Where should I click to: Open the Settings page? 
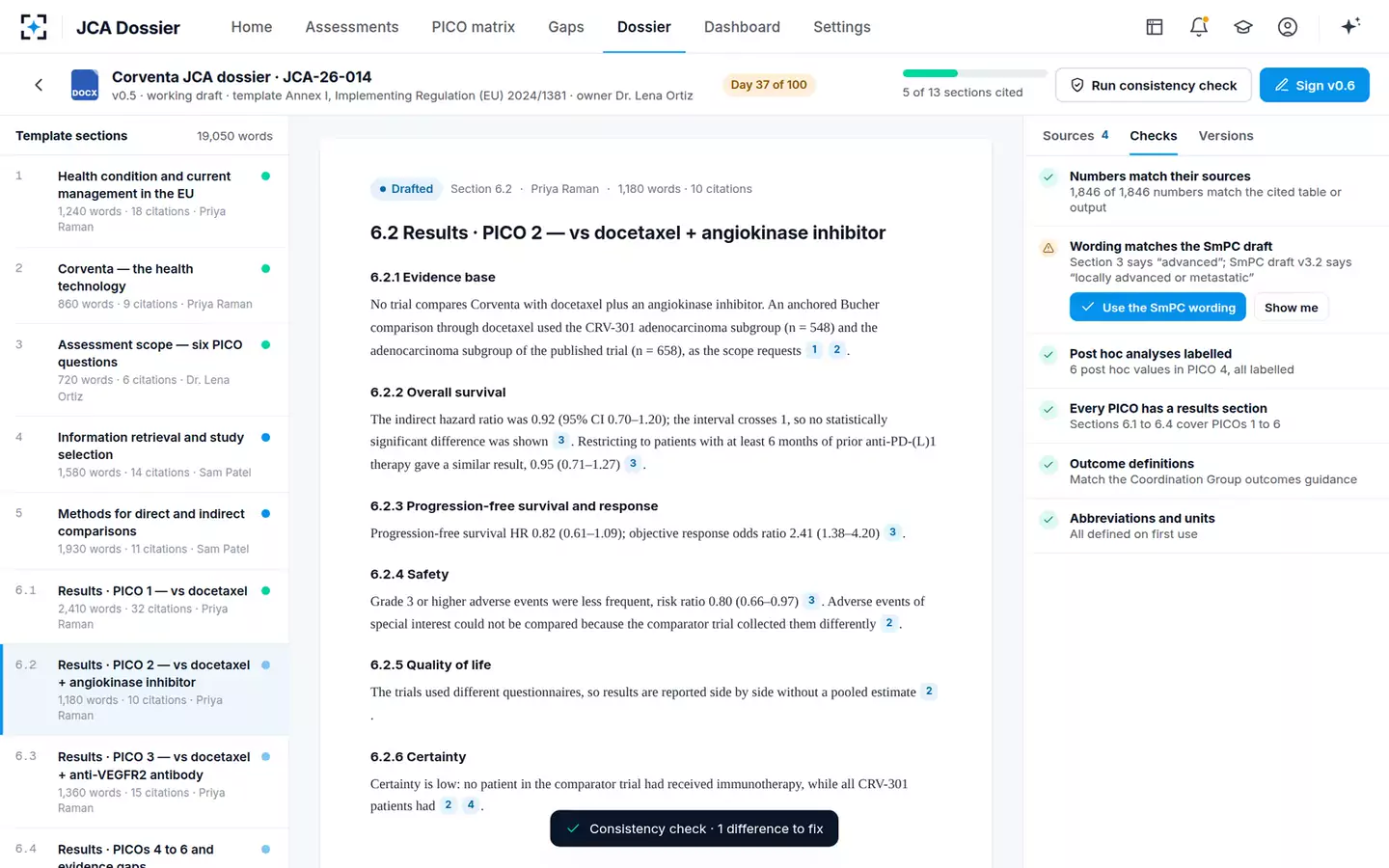pyautogui.click(x=842, y=27)
